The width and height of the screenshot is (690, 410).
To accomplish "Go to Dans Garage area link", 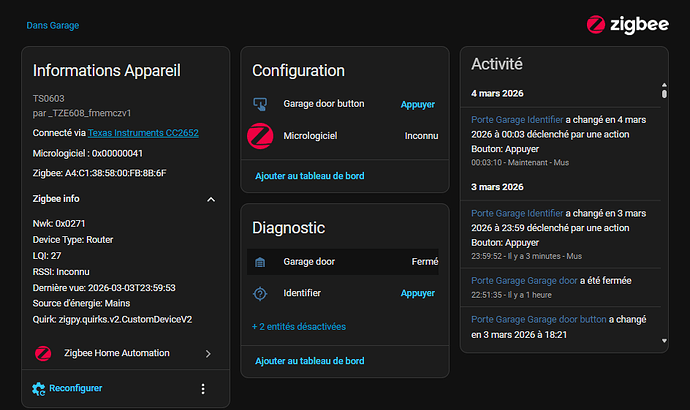I will point(52,25).
